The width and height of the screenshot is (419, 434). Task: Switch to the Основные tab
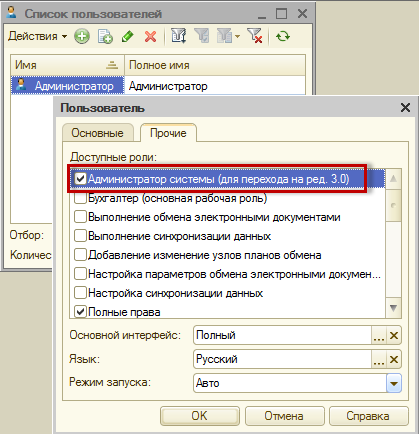coord(98,133)
